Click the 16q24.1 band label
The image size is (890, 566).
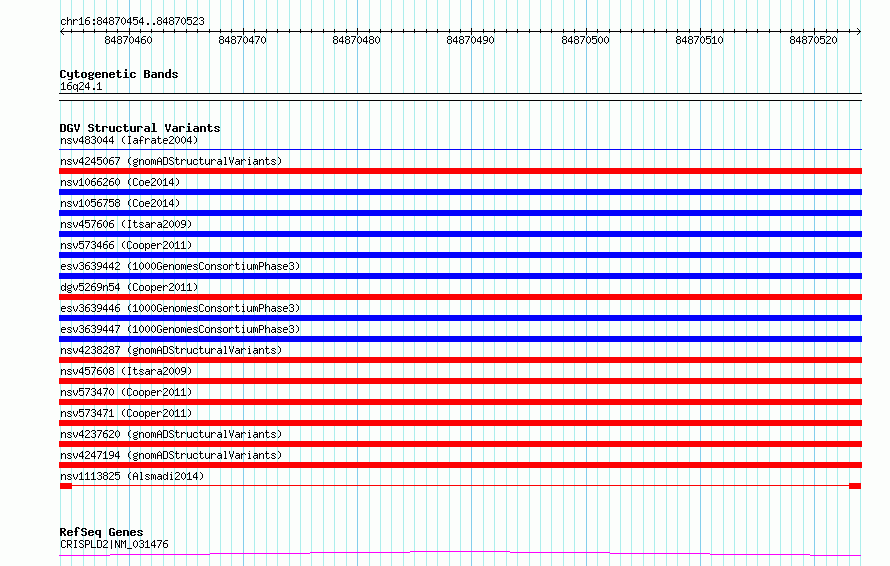[81, 86]
